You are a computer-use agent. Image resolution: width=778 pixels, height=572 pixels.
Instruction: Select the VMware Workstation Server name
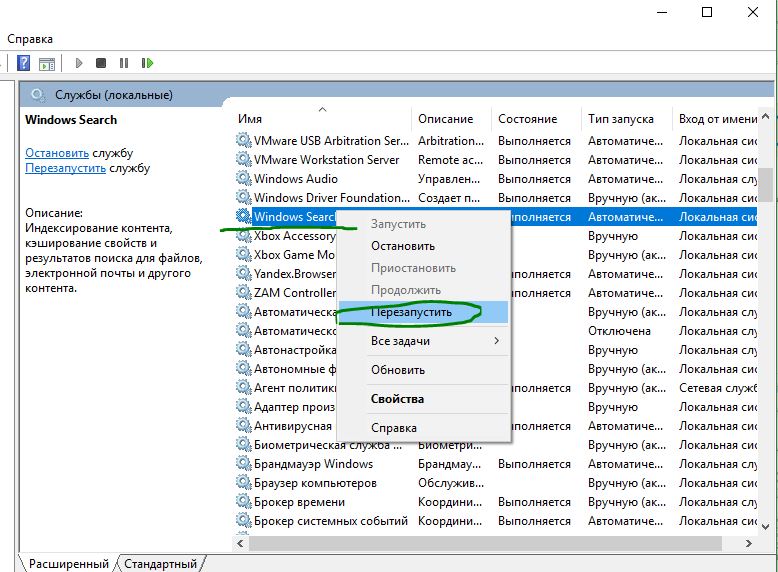click(x=326, y=160)
